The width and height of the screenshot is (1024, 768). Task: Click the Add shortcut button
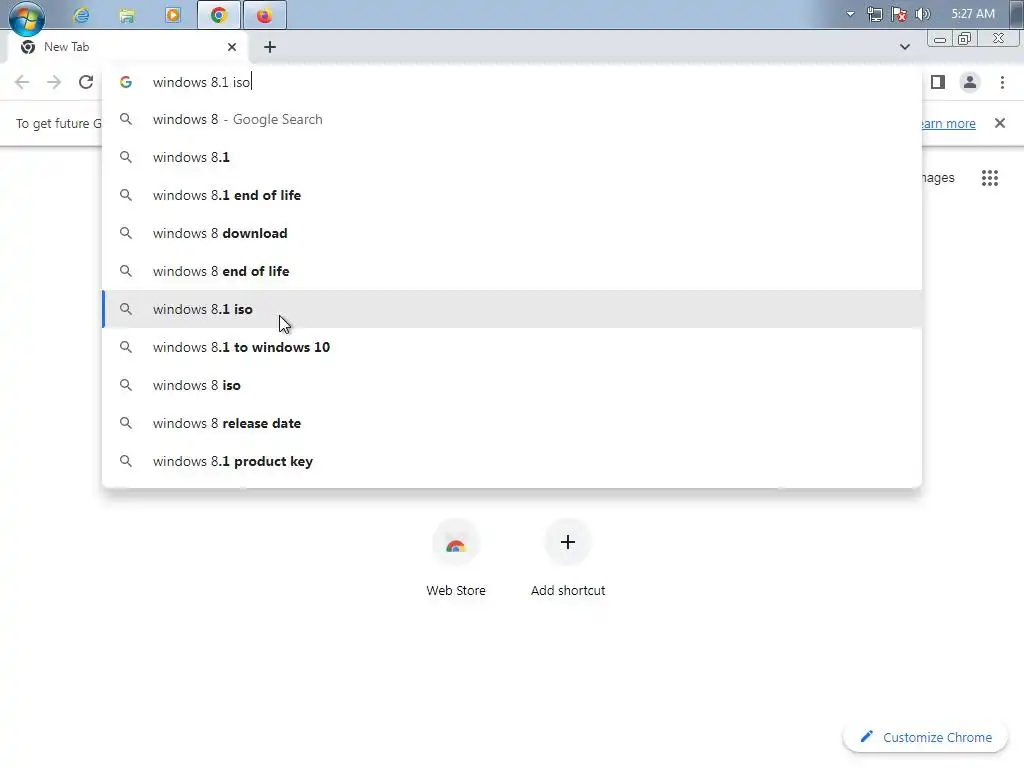pyautogui.click(x=568, y=558)
